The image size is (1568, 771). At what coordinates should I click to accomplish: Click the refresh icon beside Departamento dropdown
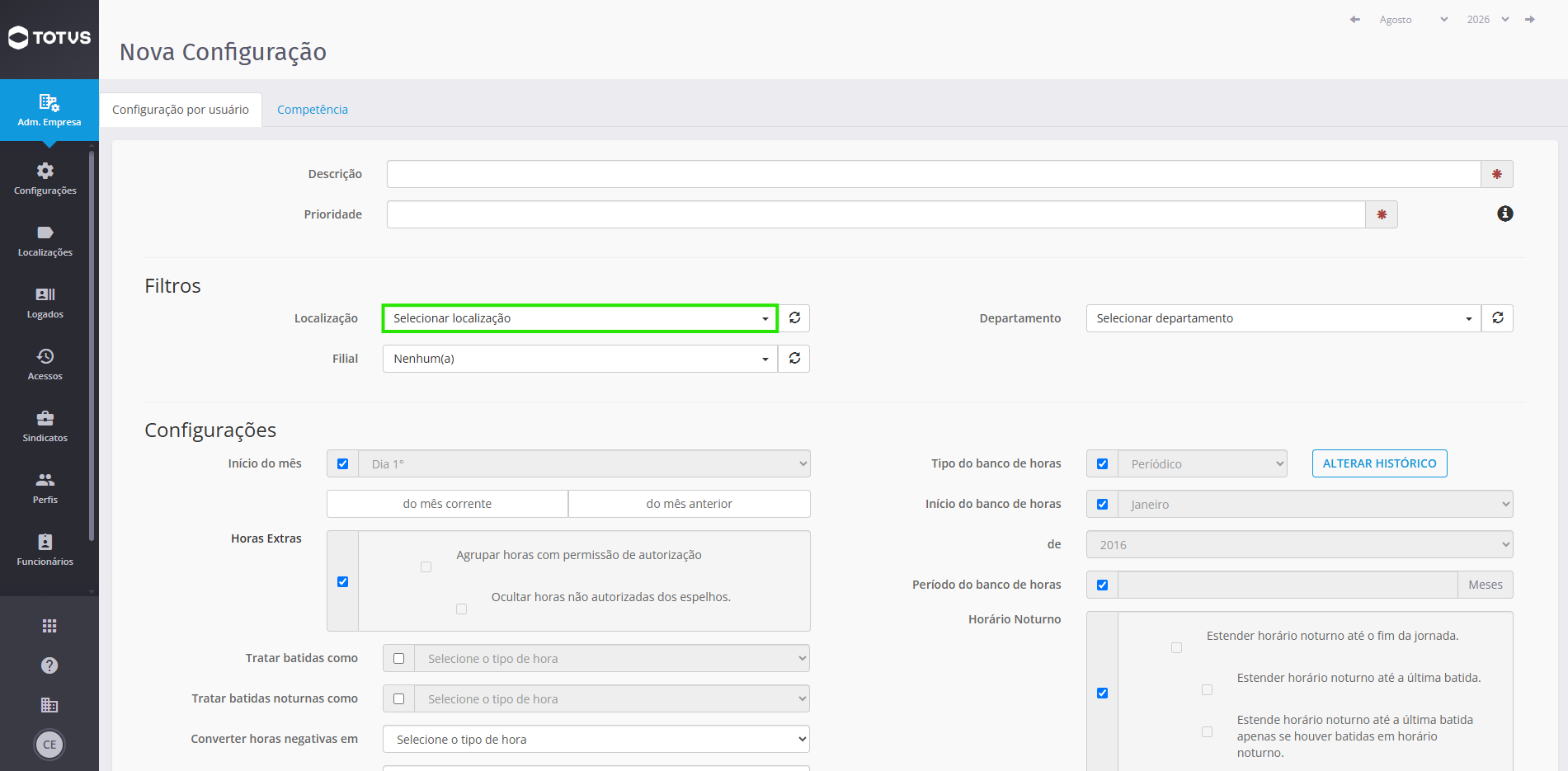(x=1498, y=318)
